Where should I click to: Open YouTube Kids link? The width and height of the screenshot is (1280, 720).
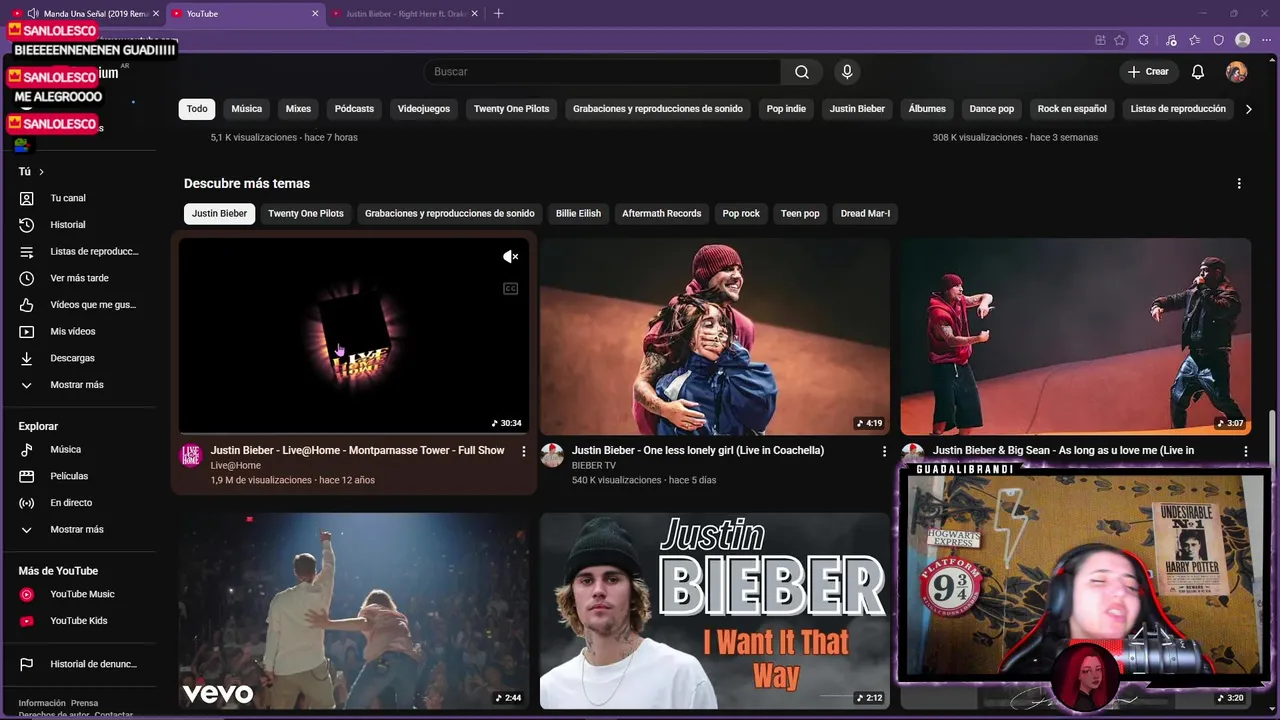(x=80, y=621)
